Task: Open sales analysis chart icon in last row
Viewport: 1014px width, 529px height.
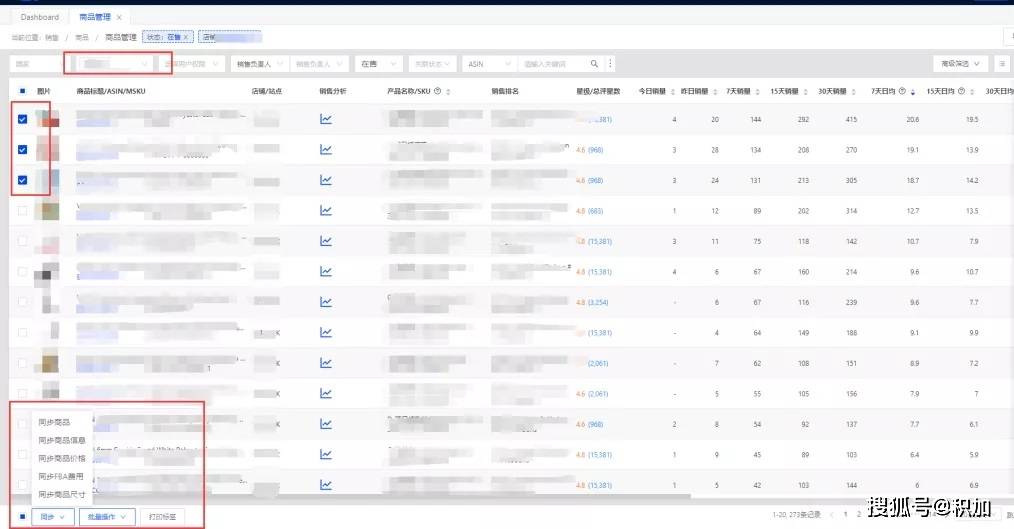Action: pos(326,485)
